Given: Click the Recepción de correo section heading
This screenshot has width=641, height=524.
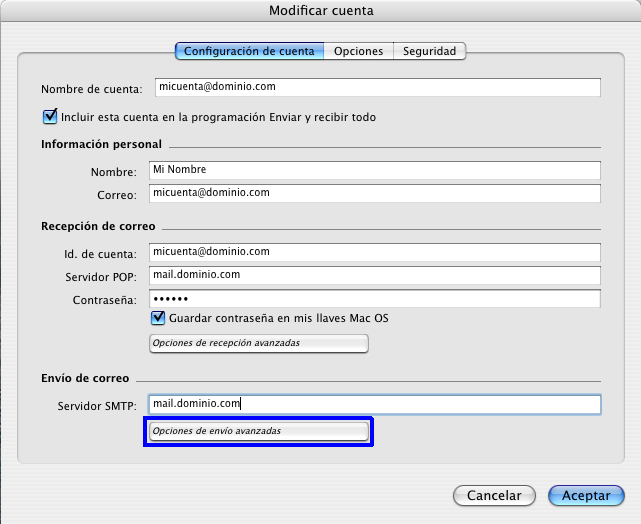Looking at the screenshot, I should tap(97, 227).
